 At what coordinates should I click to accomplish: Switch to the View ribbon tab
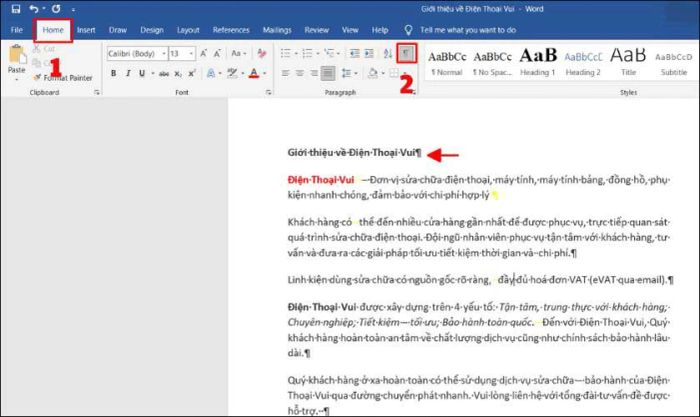coord(350,30)
